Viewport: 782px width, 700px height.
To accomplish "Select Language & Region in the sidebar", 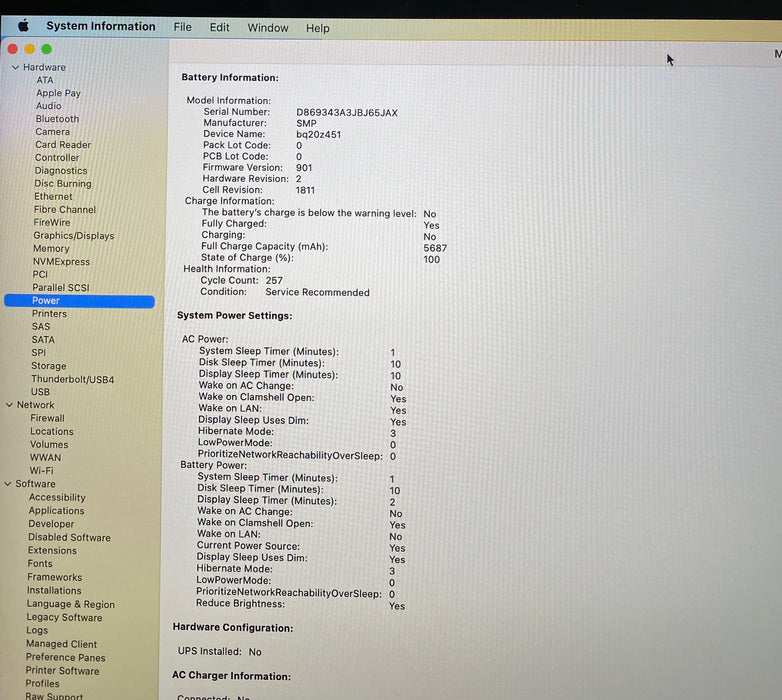I will 71,604.
